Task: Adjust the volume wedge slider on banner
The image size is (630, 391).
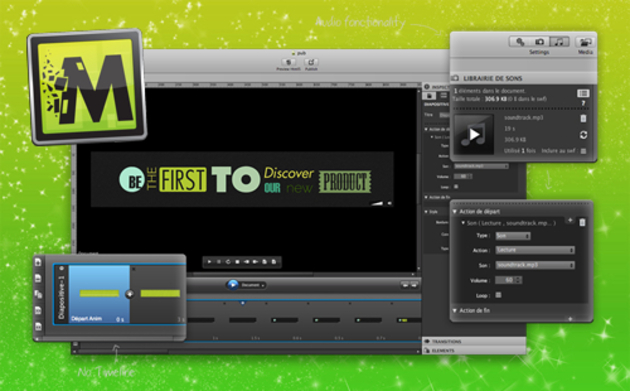Action: click(x=377, y=203)
